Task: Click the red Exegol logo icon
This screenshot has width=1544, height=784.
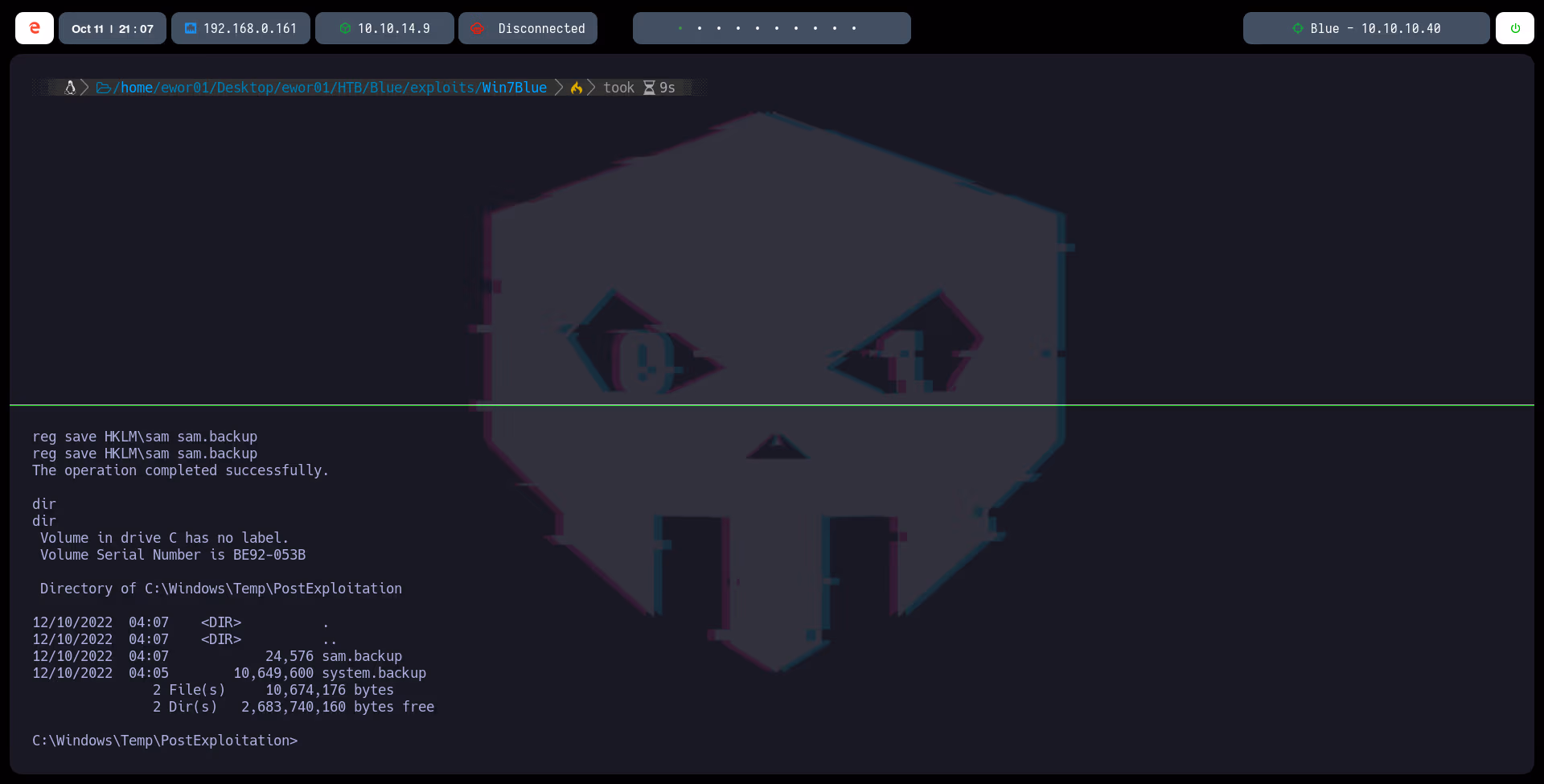Action: tap(34, 27)
